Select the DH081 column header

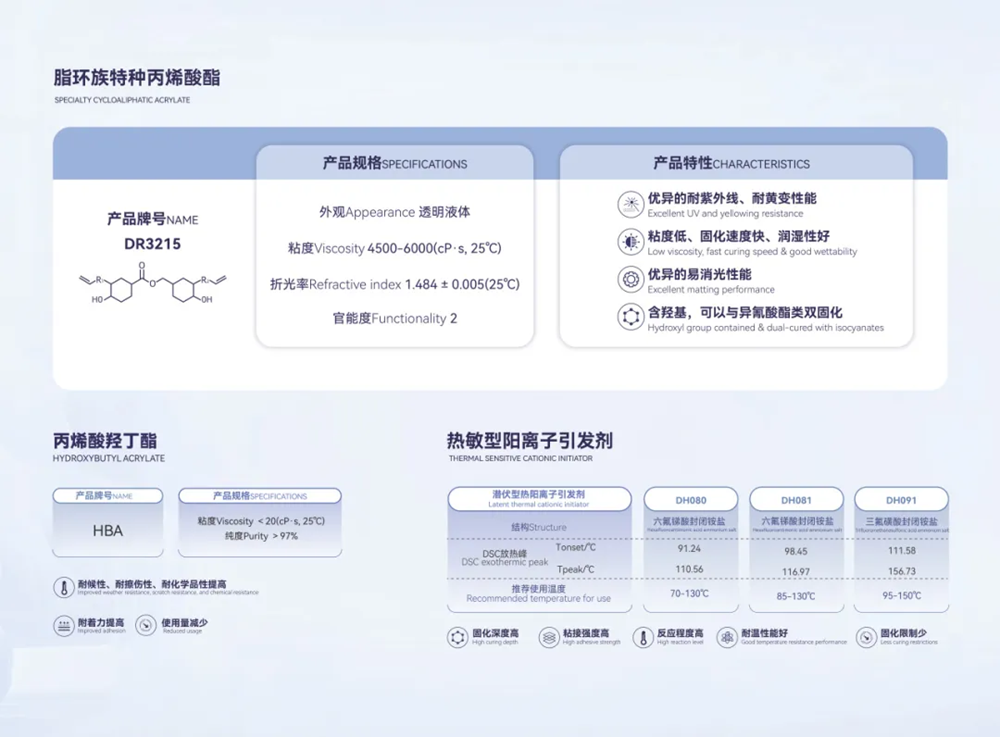coord(796,499)
